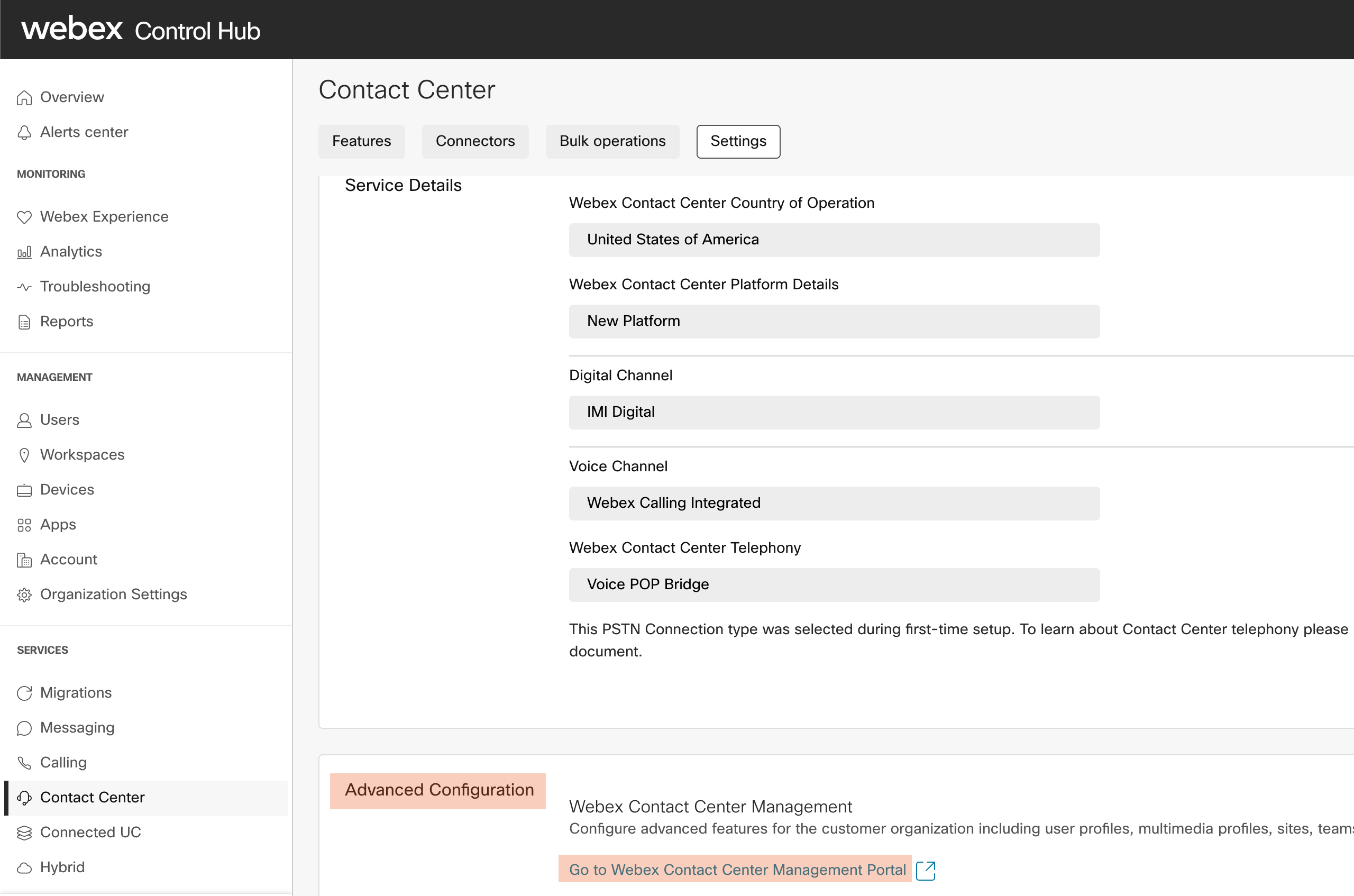Click the Reports document icon
The height and width of the screenshot is (896, 1354).
coord(24,322)
